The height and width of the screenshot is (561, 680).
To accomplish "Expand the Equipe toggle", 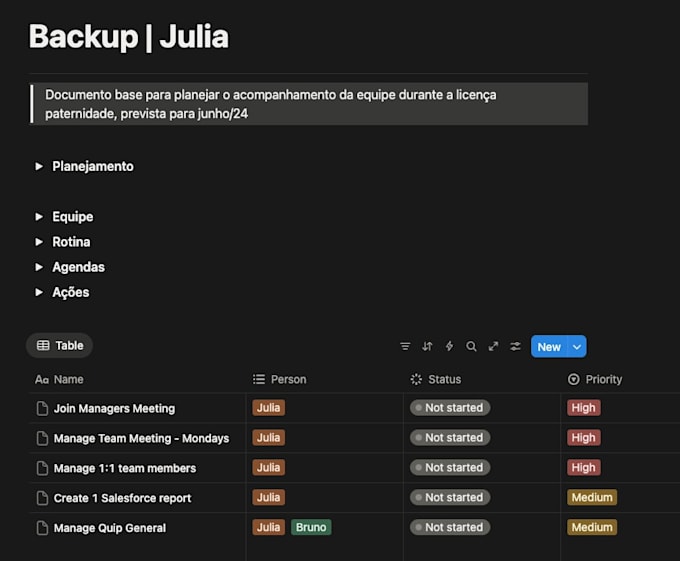I will point(39,216).
